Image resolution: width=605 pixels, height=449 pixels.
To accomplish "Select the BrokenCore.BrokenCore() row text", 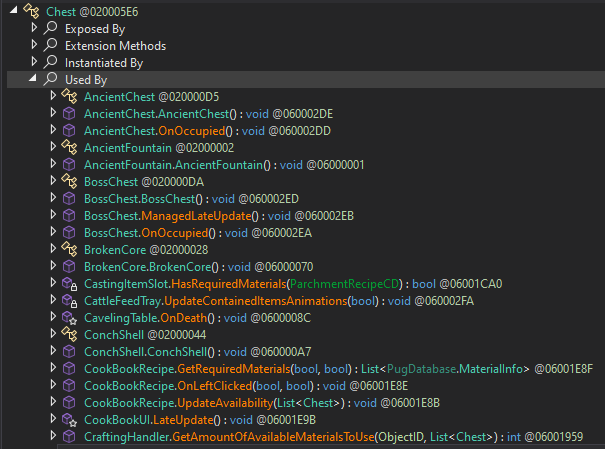I will click(x=199, y=267).
